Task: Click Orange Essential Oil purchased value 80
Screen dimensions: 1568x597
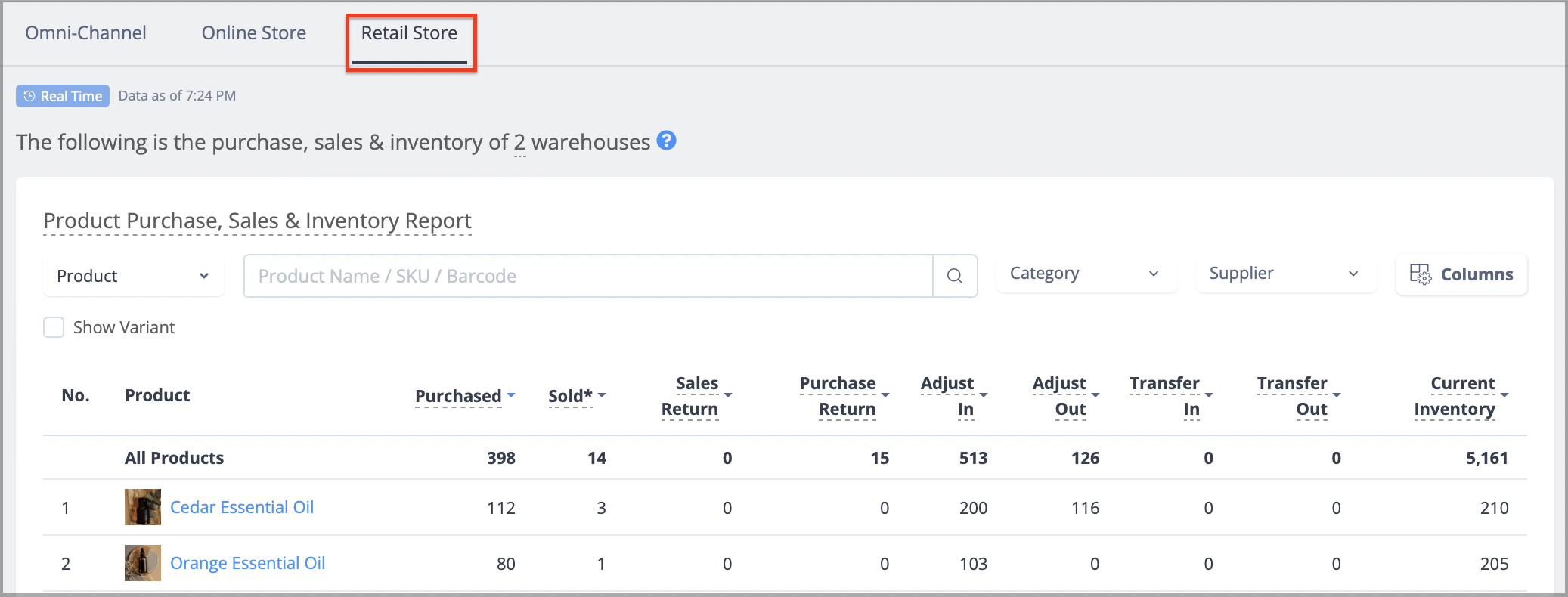Action: tap(507, 564)
